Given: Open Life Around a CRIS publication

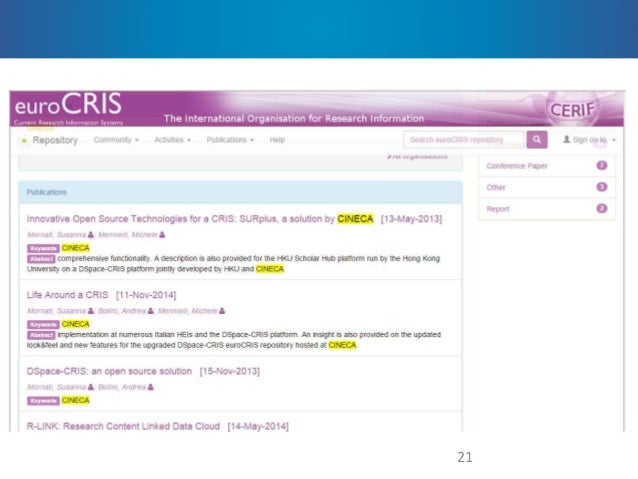Looking at the screenshot, I should [x=68, y=295].
